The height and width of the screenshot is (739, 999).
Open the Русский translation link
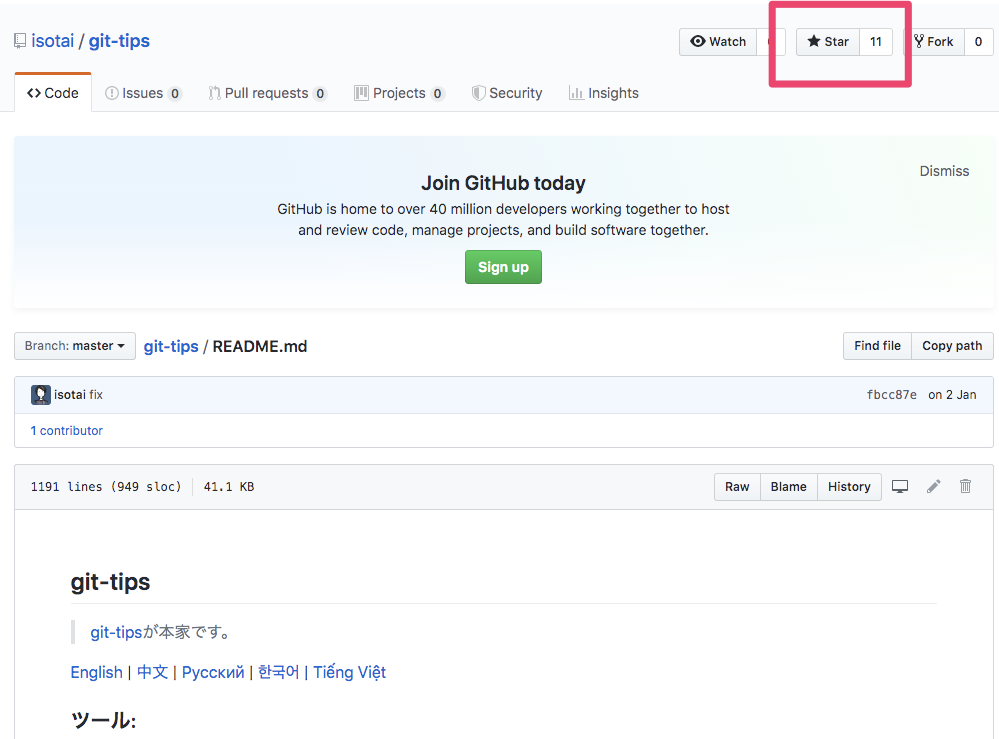pyautogui.click(x=213, y=672)
